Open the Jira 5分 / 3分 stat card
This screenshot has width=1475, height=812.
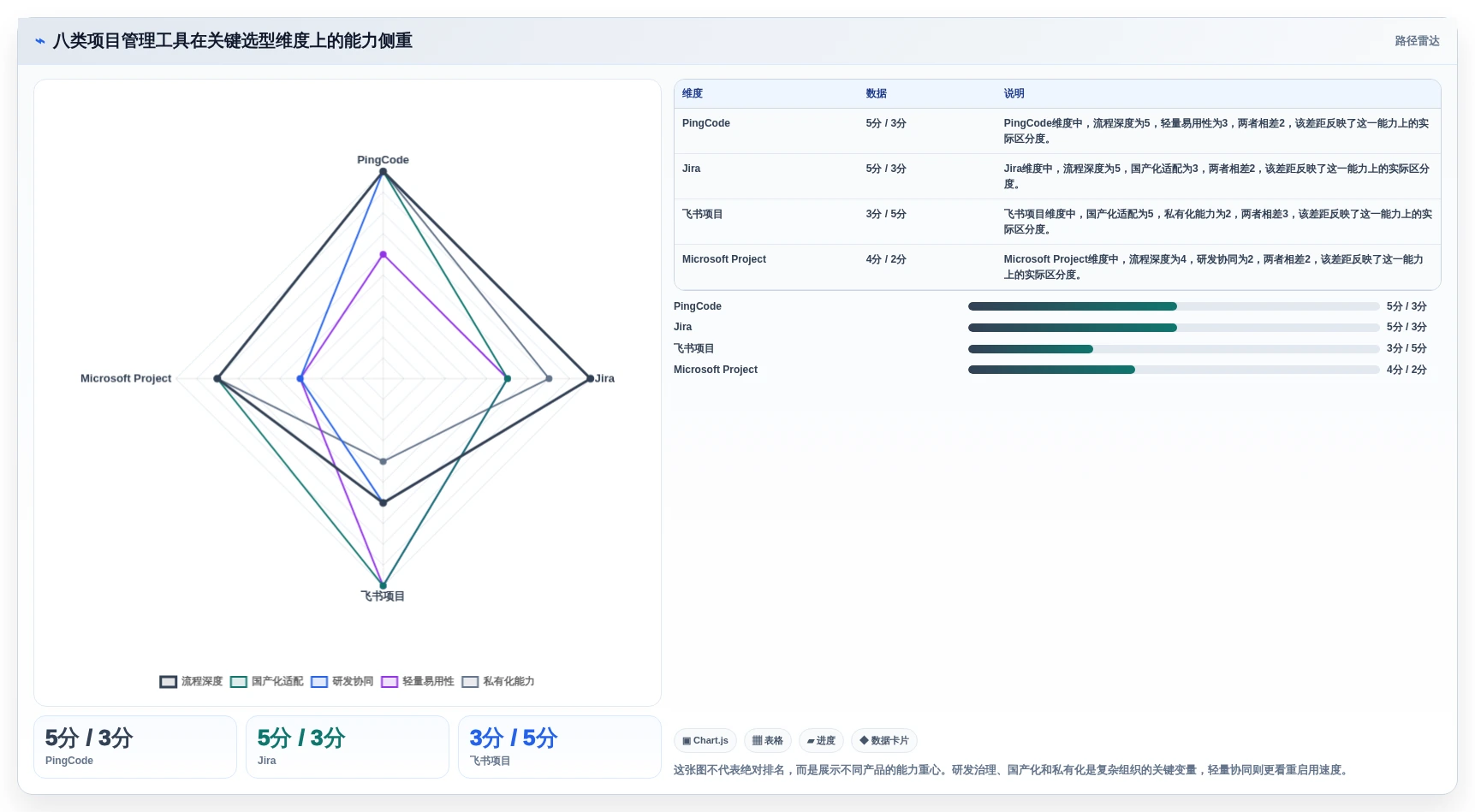(348, 747)
